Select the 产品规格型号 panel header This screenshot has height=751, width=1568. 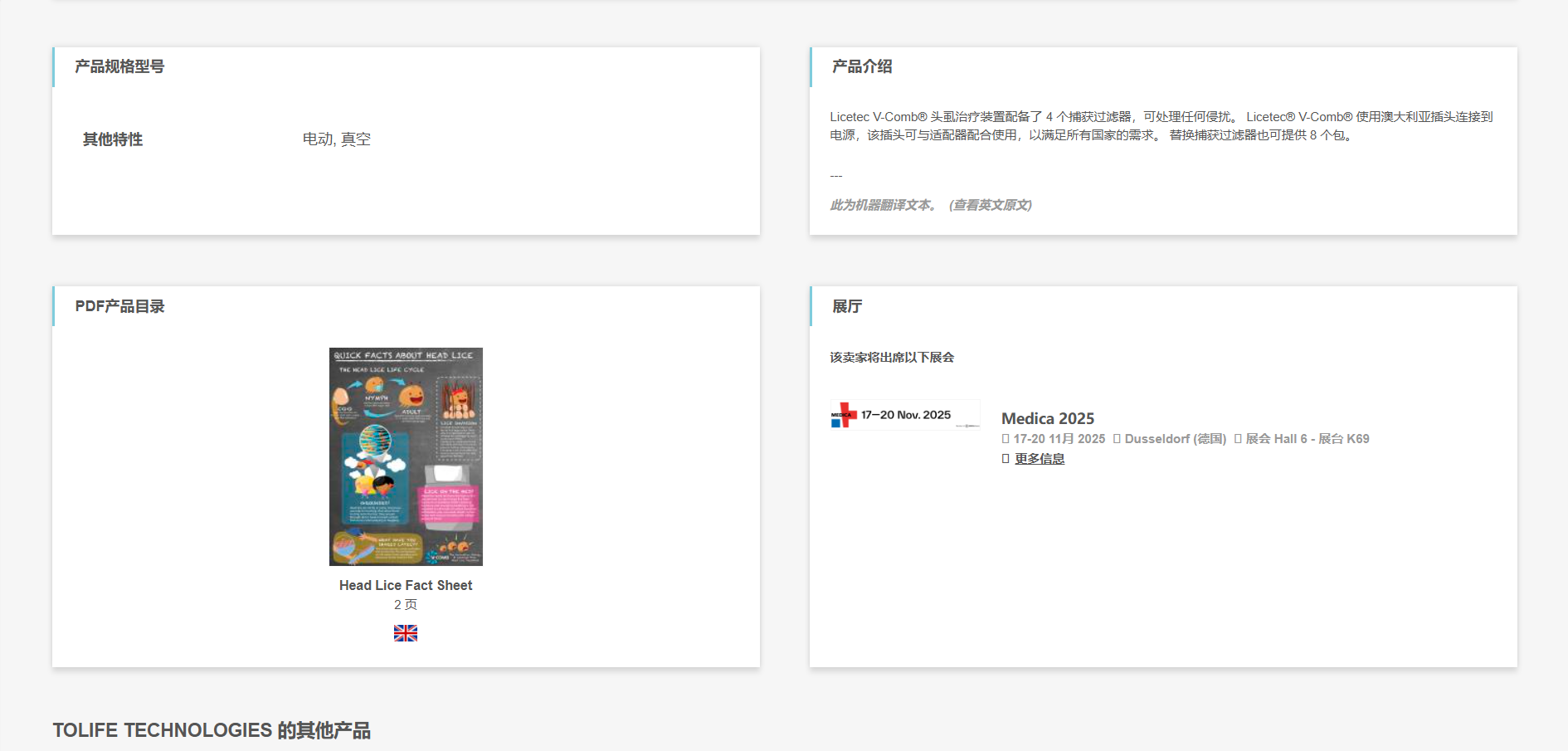click(119, 66)
